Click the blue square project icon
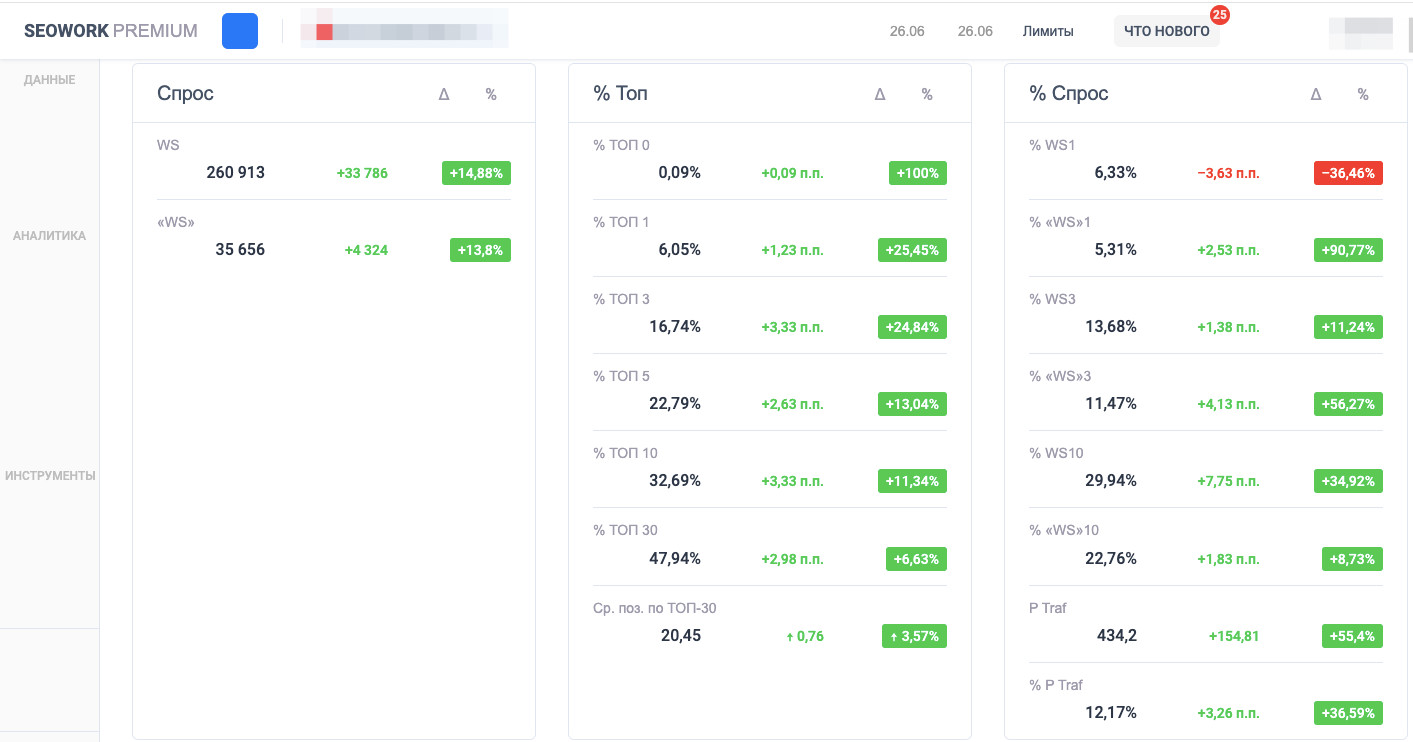Screen dimensions: 1413x742 (240, 31)
